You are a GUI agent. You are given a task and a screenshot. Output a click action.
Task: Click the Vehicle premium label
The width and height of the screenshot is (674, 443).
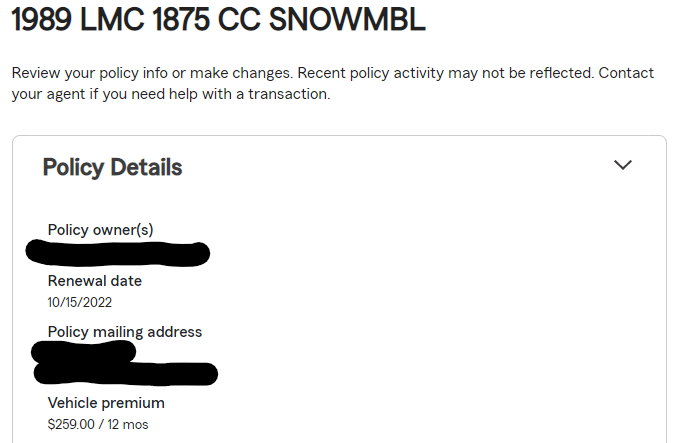point(106,403)
